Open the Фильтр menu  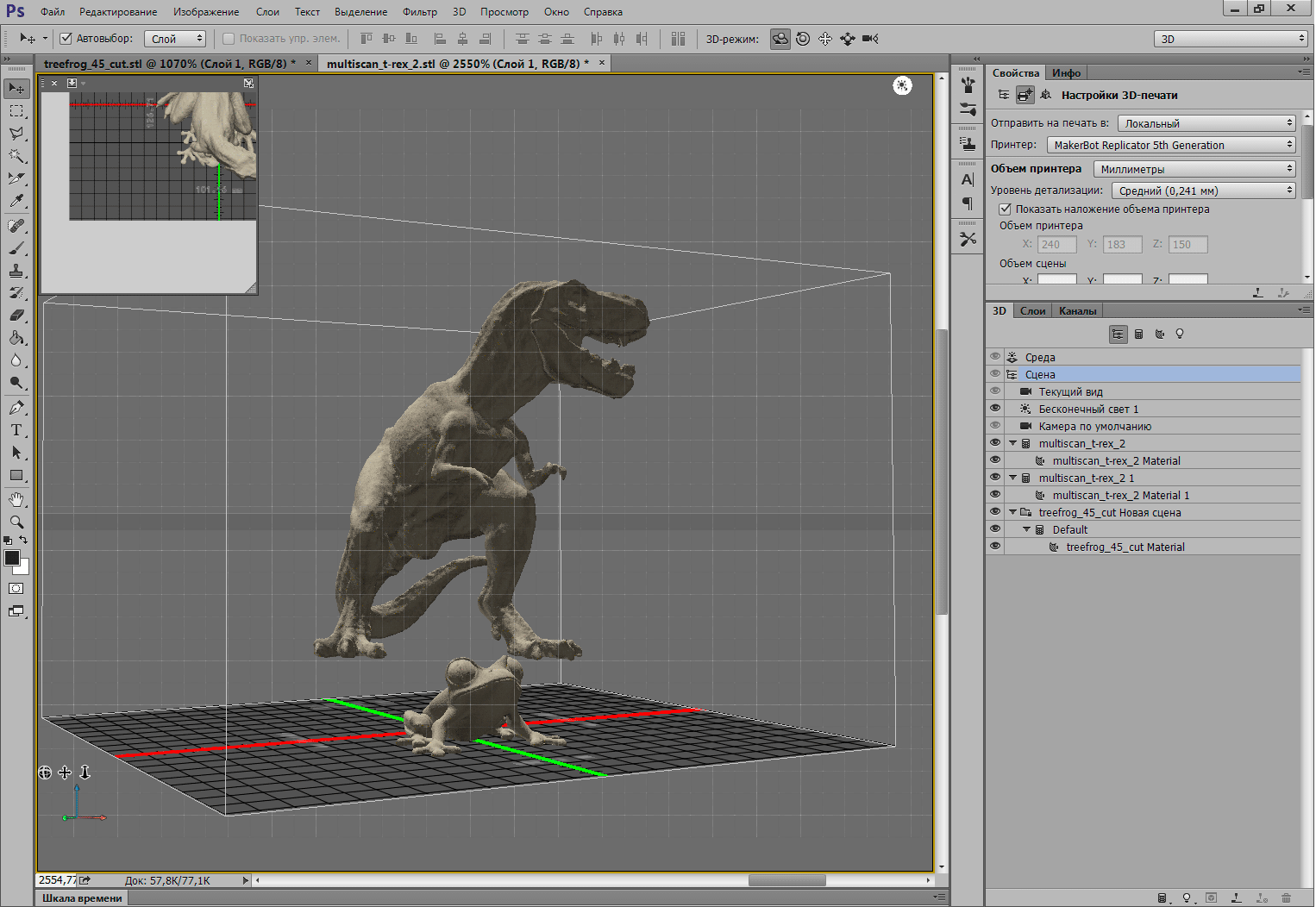419,12
